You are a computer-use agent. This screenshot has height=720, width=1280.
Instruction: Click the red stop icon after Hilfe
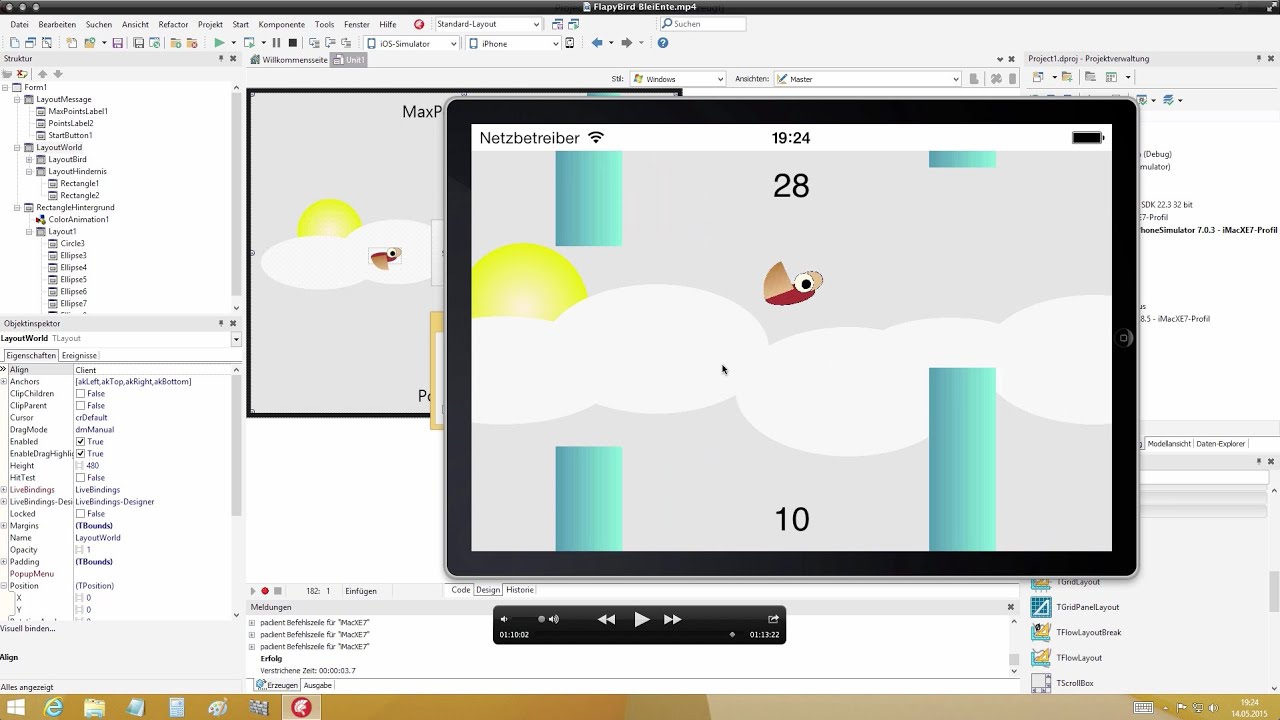click(x=419, y=24)
